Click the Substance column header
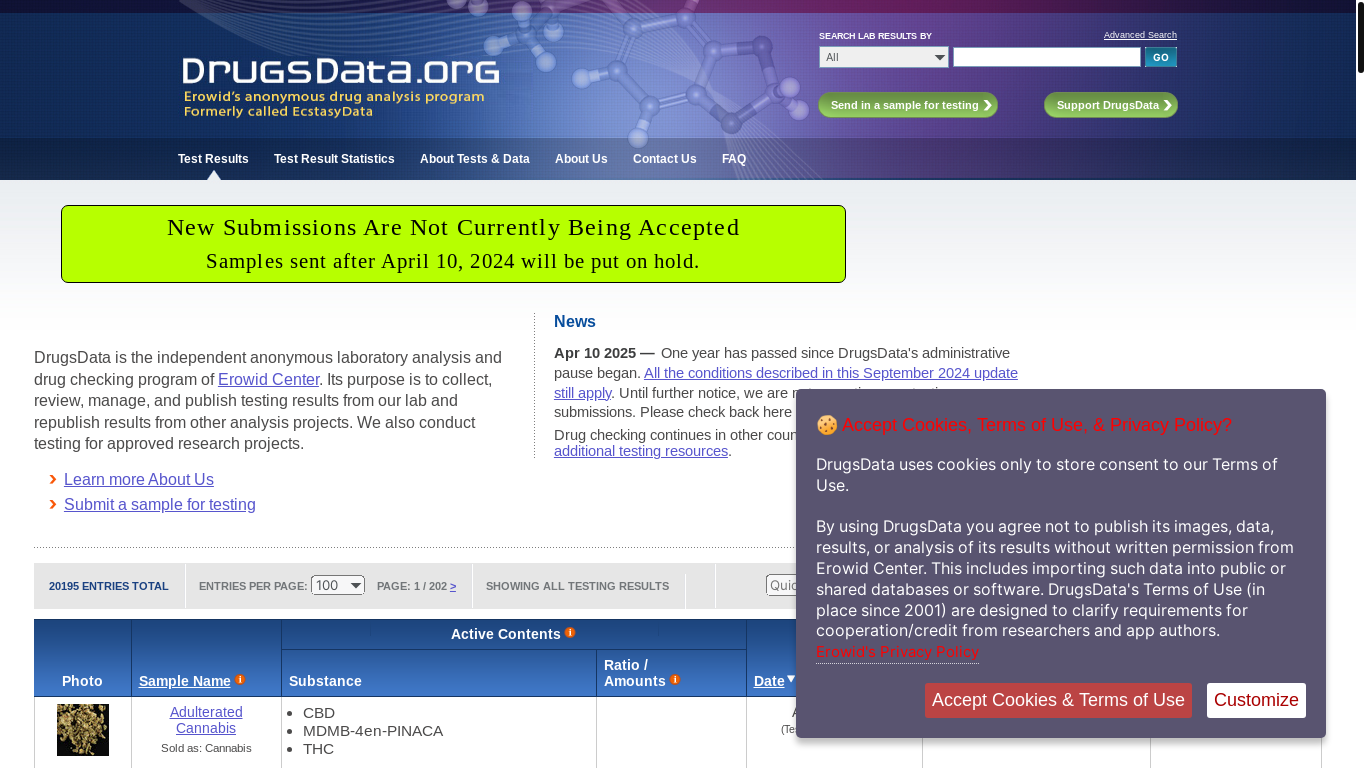 pos(325,681)
